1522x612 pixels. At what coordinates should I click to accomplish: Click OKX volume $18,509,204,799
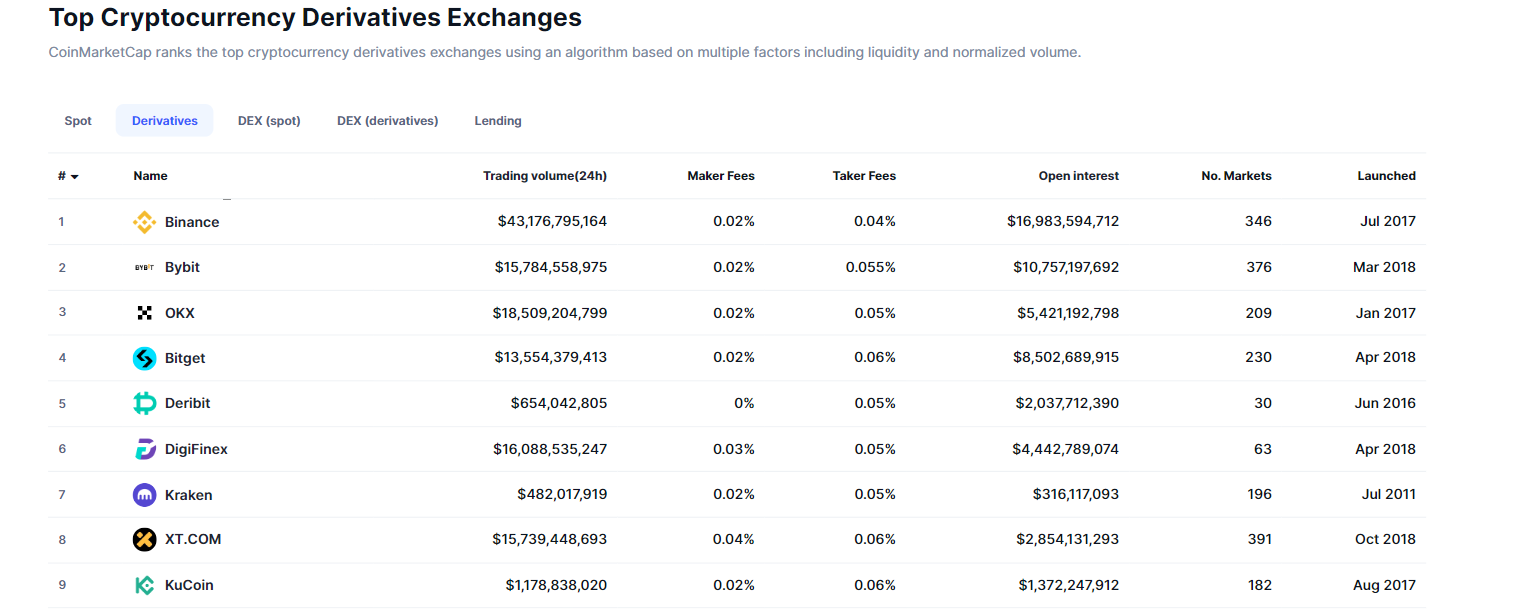tap(550, 313)
